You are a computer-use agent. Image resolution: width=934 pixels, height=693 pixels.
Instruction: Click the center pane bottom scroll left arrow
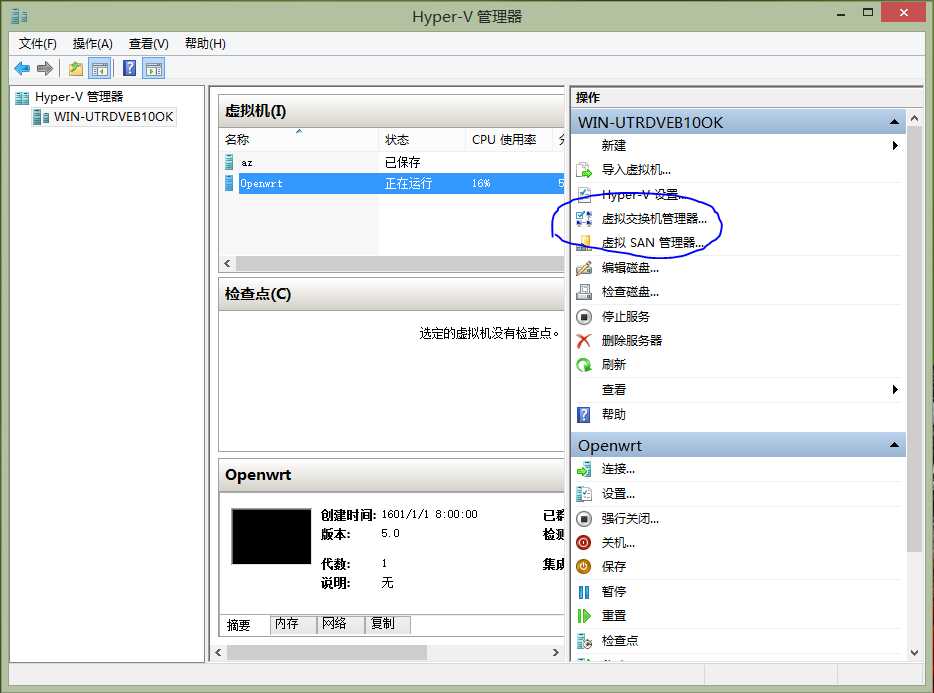point(219,652)
